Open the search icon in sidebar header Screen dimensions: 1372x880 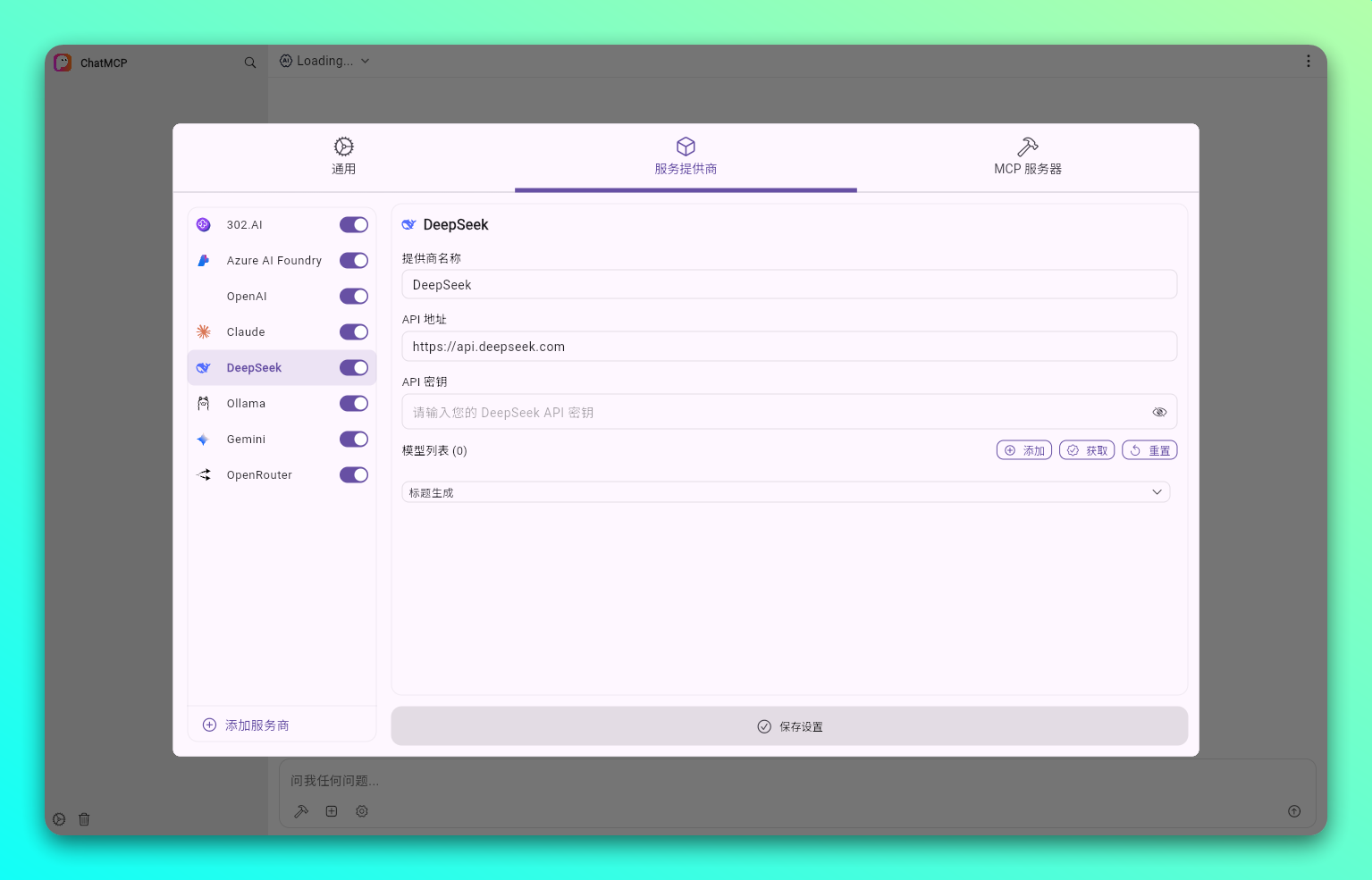(250, 63)
